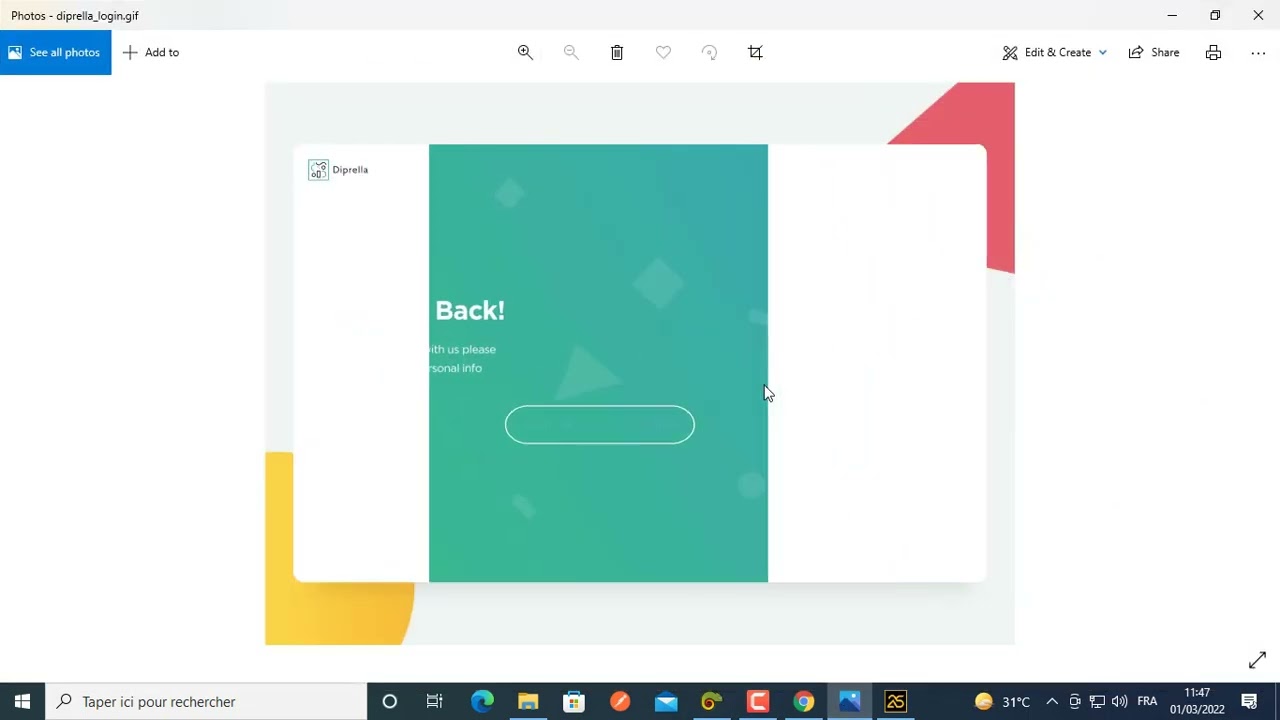The image size is (1280, 720).
Task: Open Google Chrome from the taskbar
Action: 804,701
